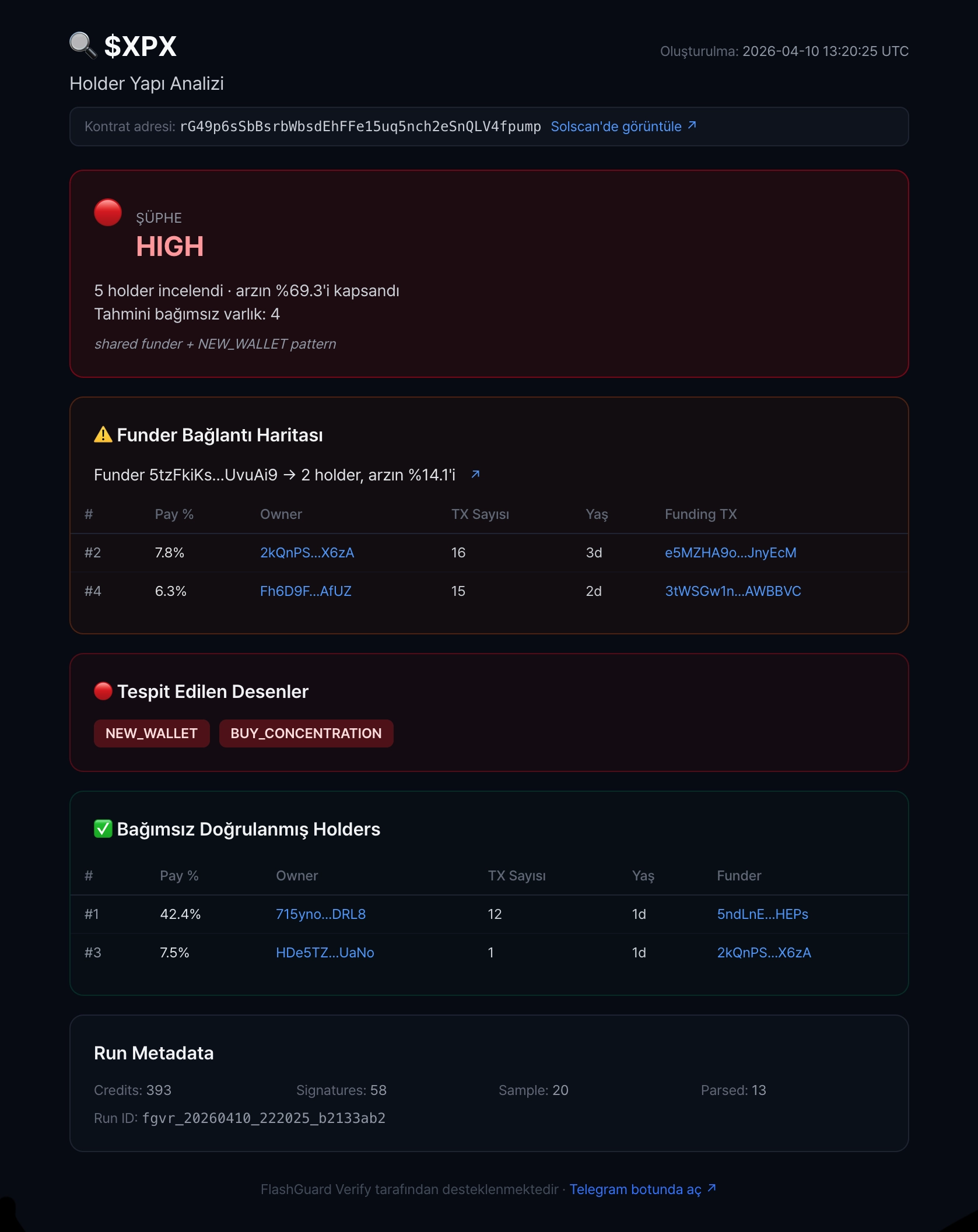This screenshot has height=1232, width=978.
Task: Open funding transaction e5MZHA9o...JnyEcM
Action: (731, 553)
